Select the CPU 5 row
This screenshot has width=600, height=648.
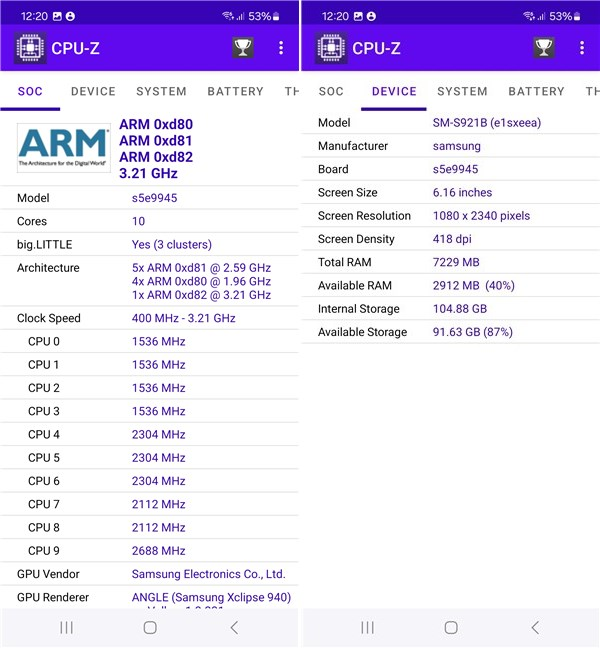(x=149, y=457)
